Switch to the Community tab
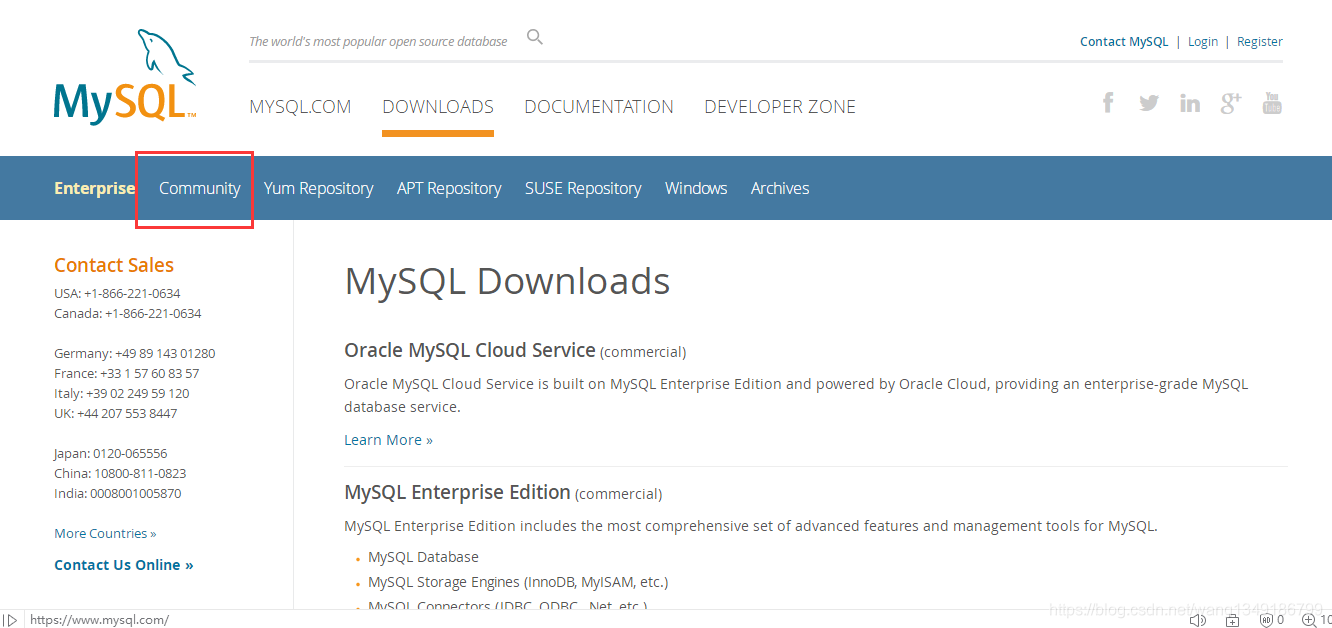 (x=200, y=188)
